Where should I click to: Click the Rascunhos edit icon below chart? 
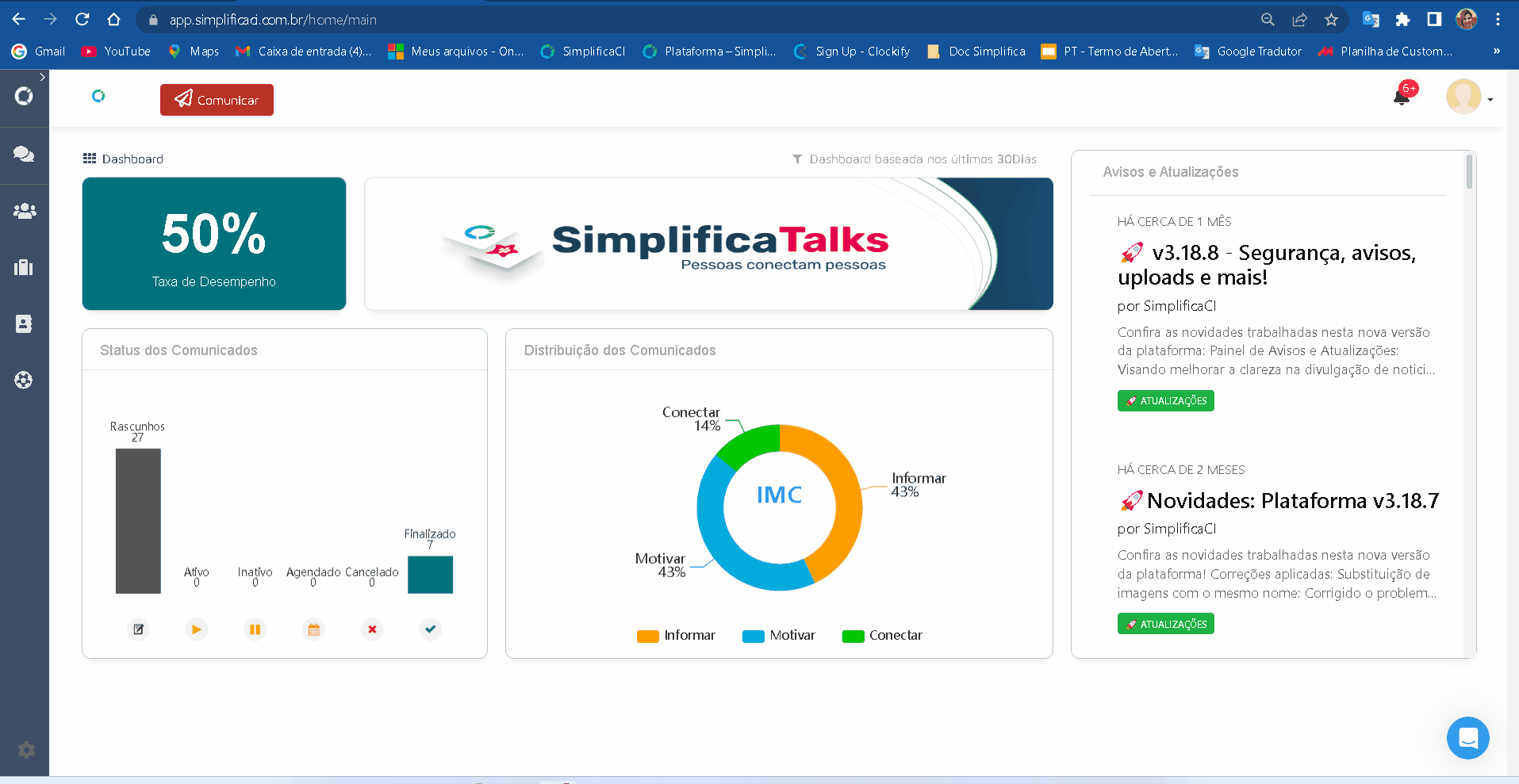[138, 629]
